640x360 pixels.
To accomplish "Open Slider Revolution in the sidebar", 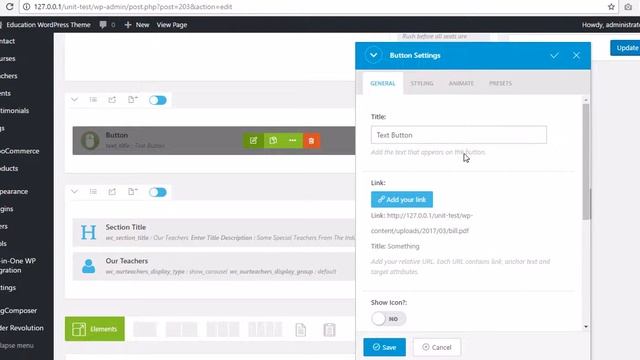I will [22, 328].
